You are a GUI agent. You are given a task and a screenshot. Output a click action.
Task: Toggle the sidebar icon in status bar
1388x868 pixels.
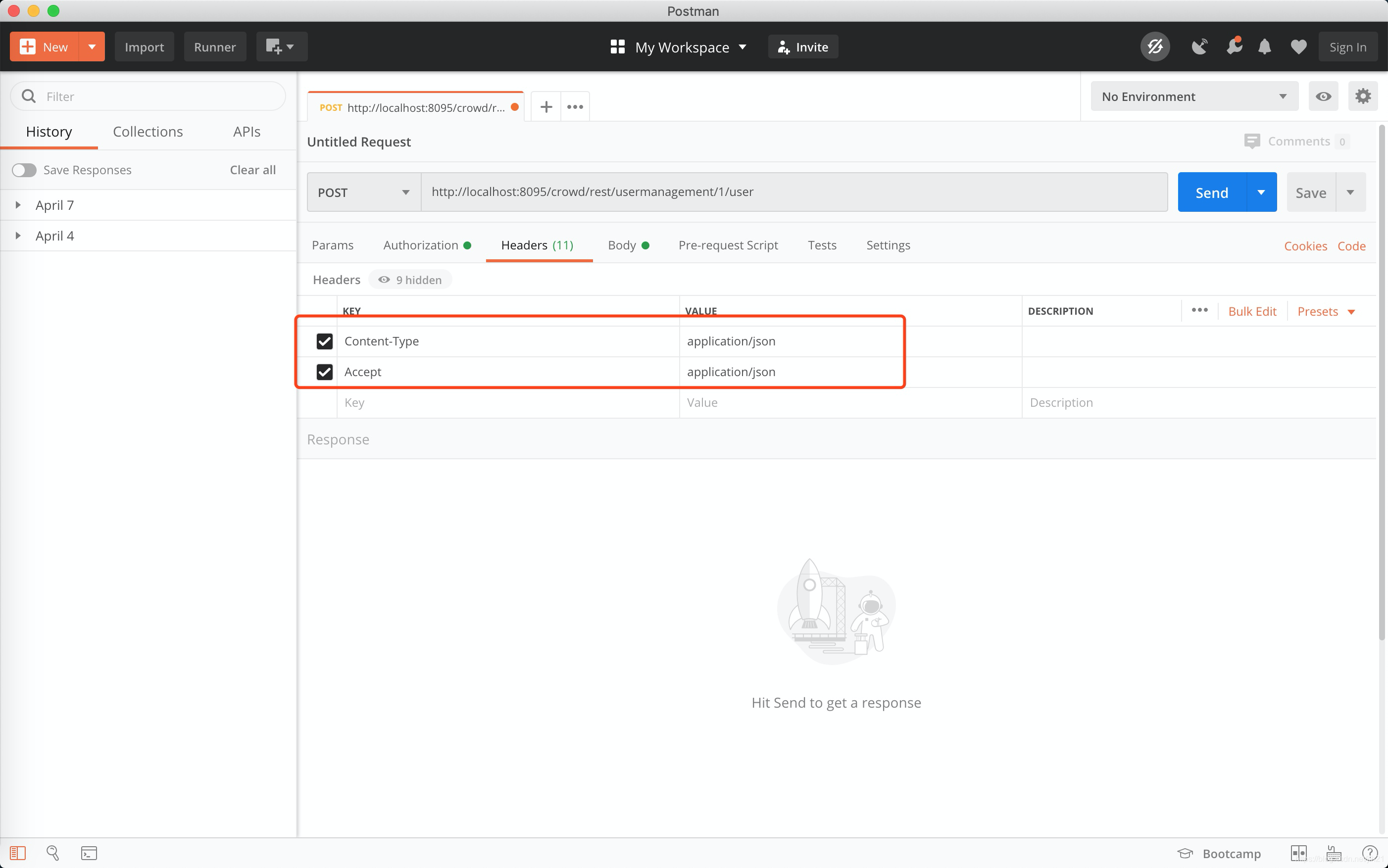(x=18, y=853)
